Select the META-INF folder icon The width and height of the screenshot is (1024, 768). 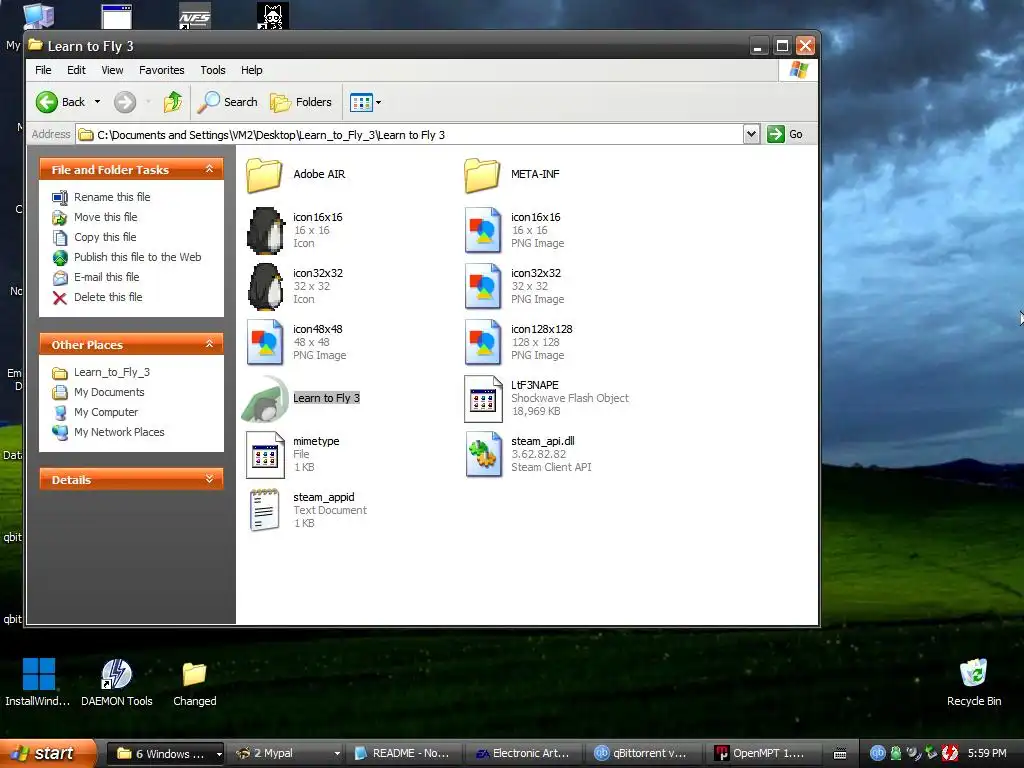tap(482, 175)
